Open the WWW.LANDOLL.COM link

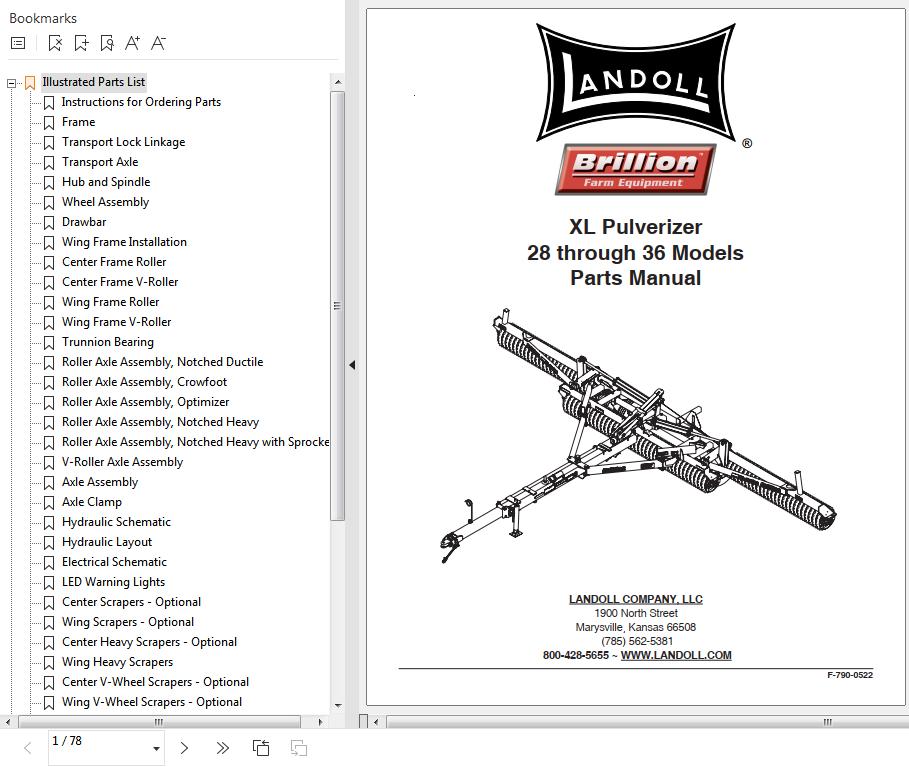[676, 655]
